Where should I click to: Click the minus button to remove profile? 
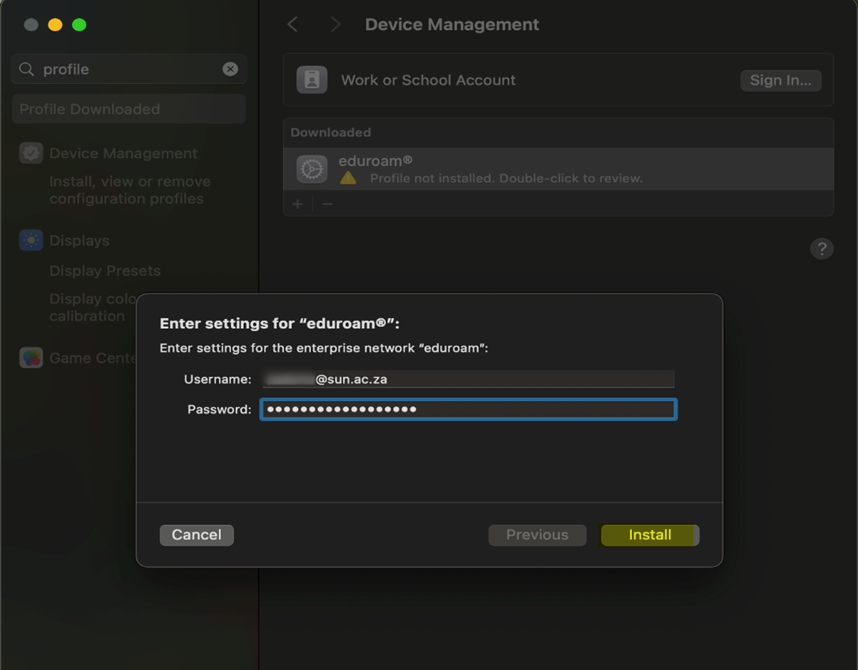click(327, 203)
